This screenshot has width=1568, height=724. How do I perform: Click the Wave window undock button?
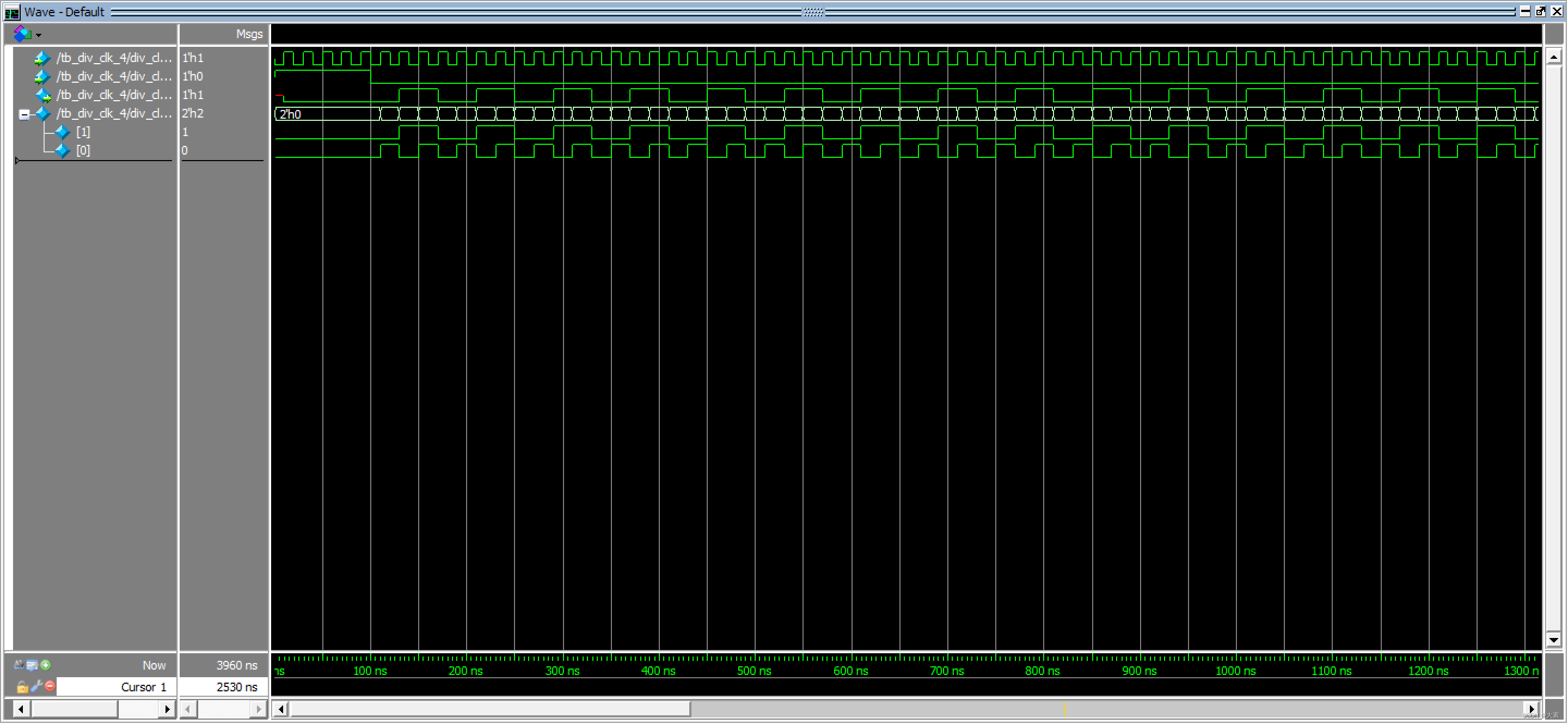pyautogui.click(x=1541, y=11)
